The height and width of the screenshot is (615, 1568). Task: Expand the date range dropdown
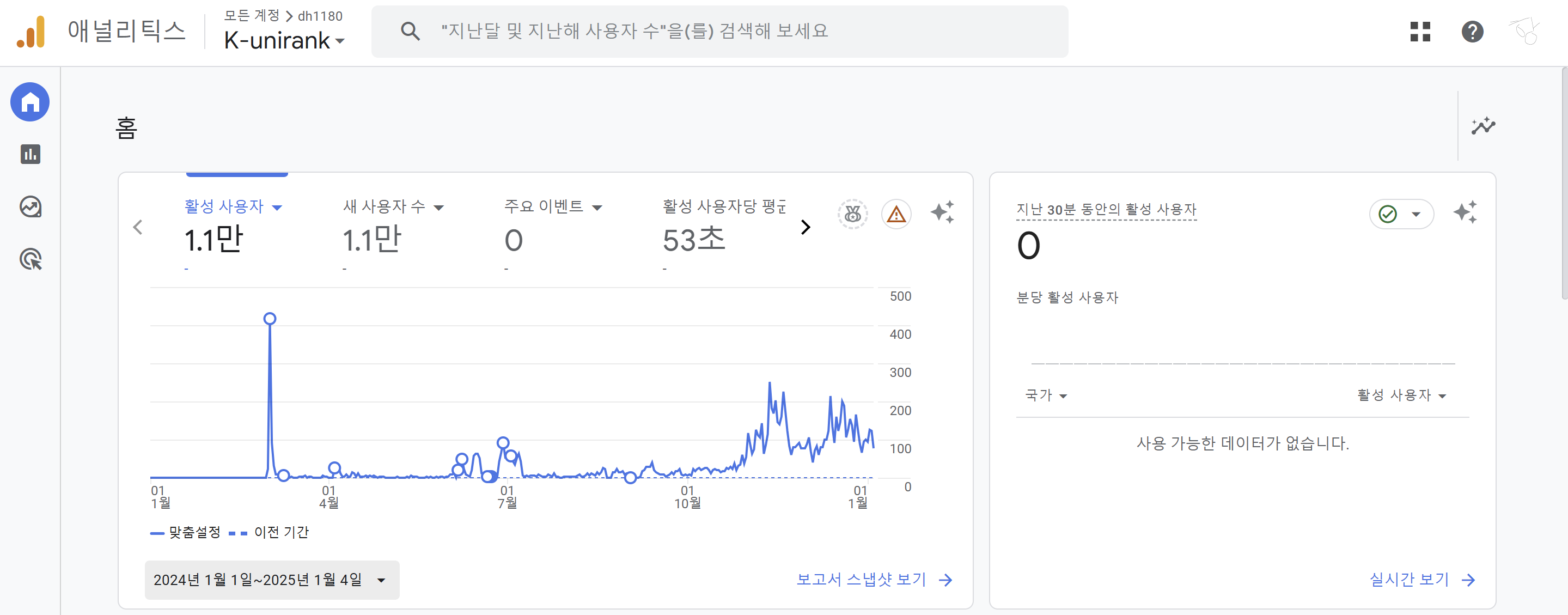coord(271,580)
